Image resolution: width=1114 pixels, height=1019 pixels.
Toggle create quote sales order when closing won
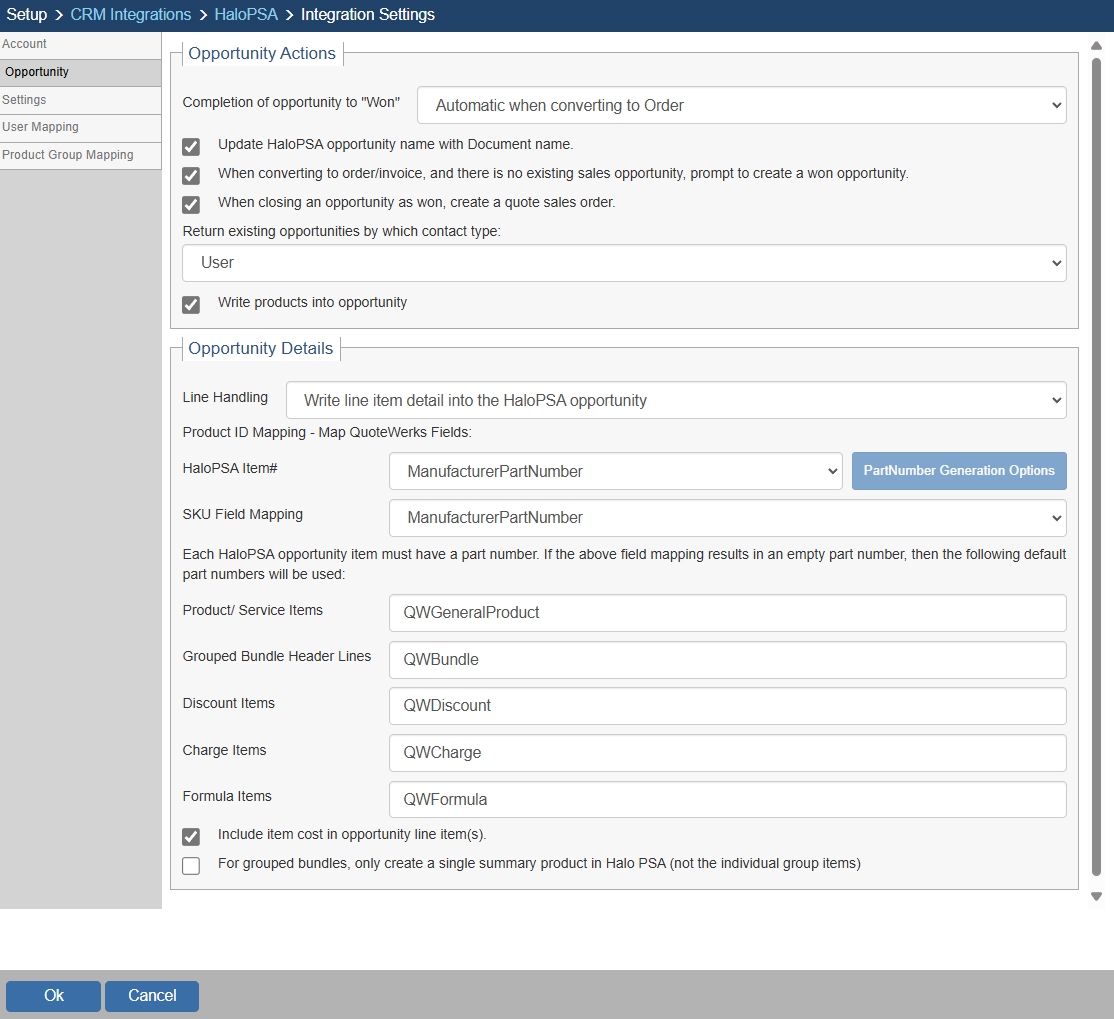point(191,205)
